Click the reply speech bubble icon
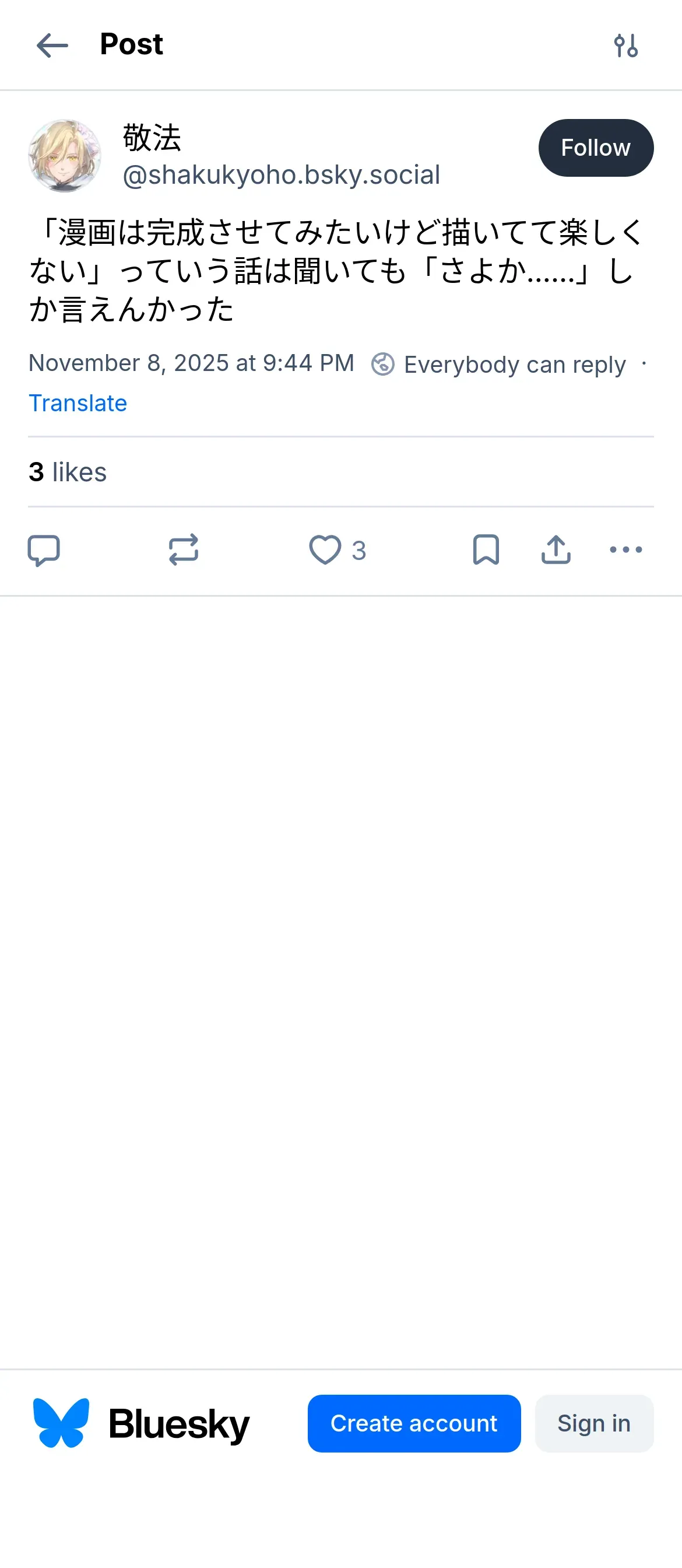The width and height of the screenshot is (682, 1568). point(44,550)
